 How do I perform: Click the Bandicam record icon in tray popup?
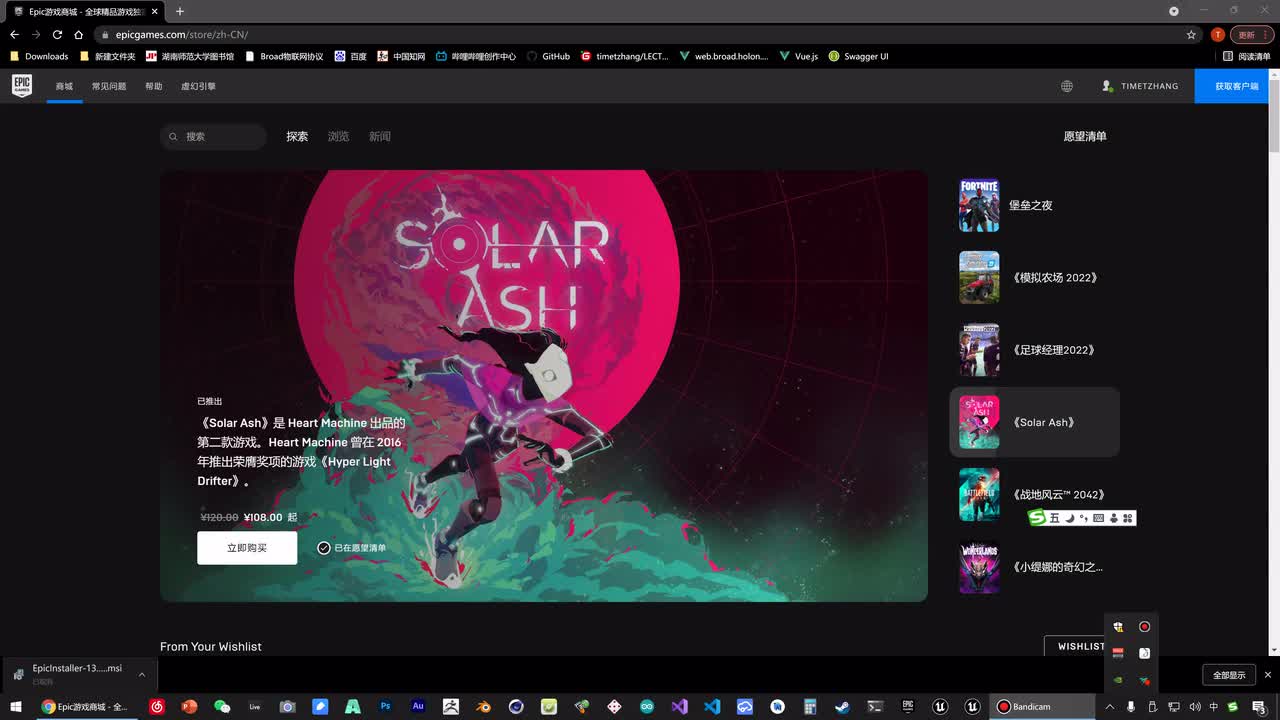pos(1145,627)
